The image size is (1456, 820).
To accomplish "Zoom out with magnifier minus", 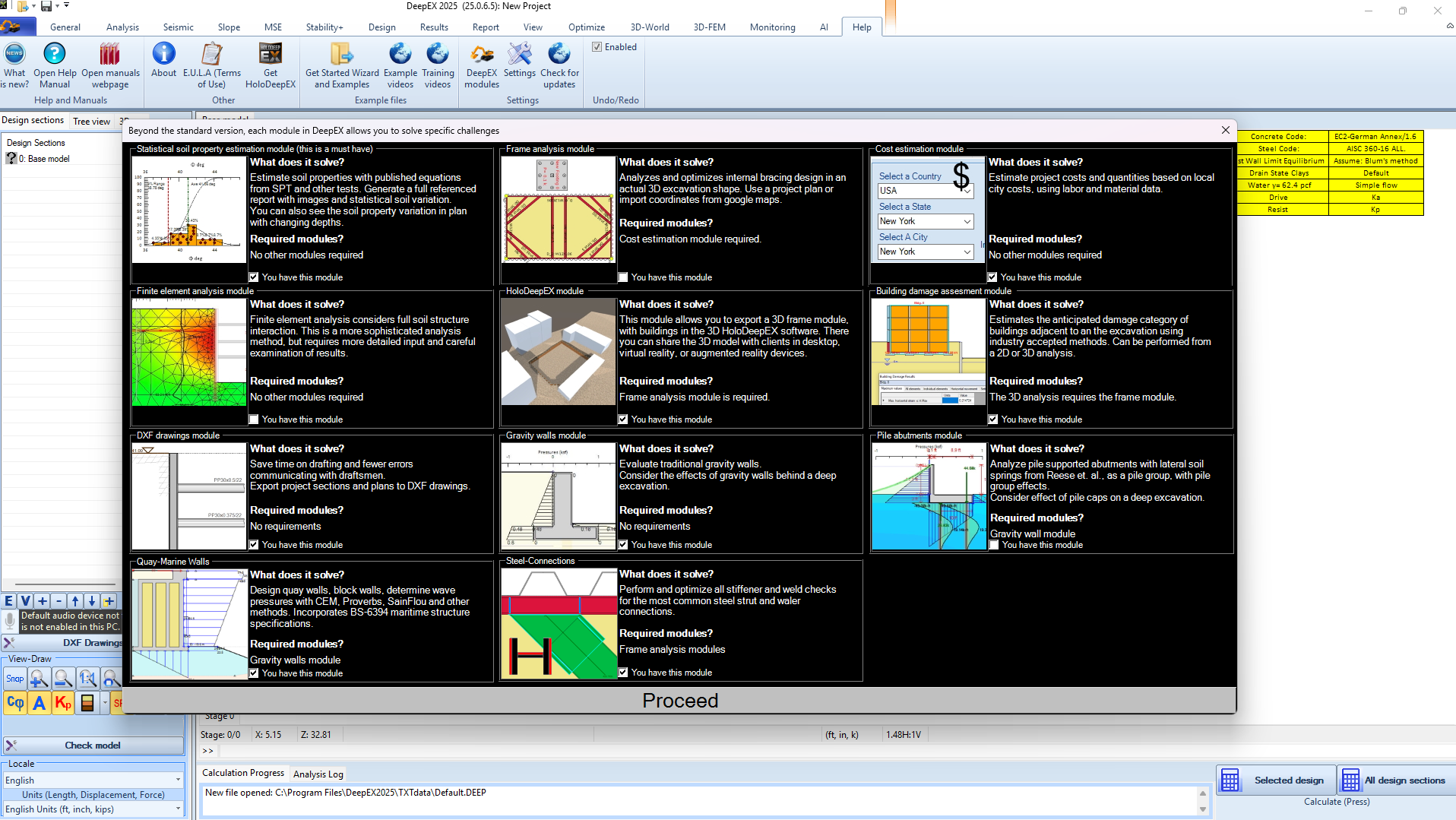I will click(x=64, y=679).
